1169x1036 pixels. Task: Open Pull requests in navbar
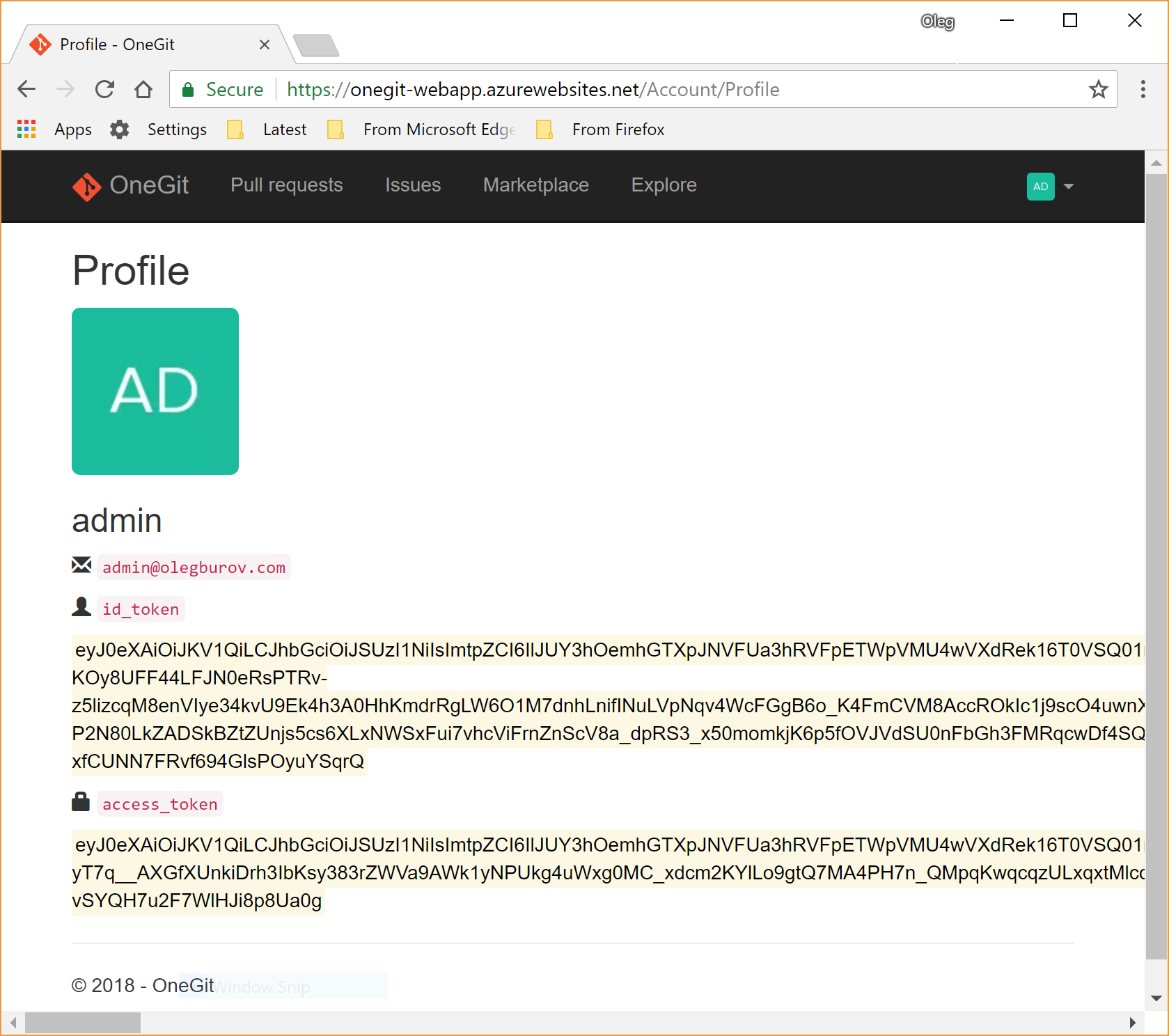tap(286, 185)
